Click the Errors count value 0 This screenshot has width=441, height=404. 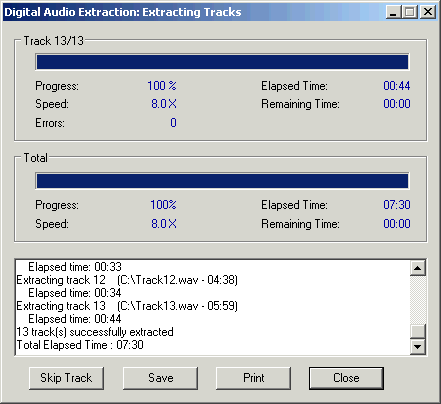click(x=173, y=123)
